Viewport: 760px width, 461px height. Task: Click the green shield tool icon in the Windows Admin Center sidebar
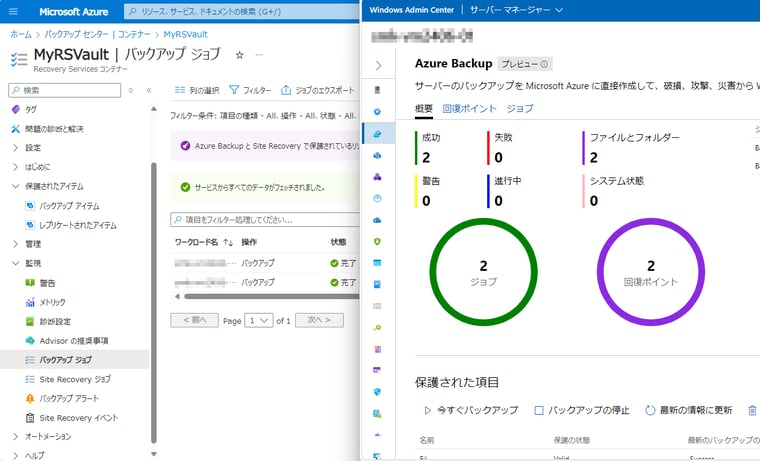coord(377,241)
